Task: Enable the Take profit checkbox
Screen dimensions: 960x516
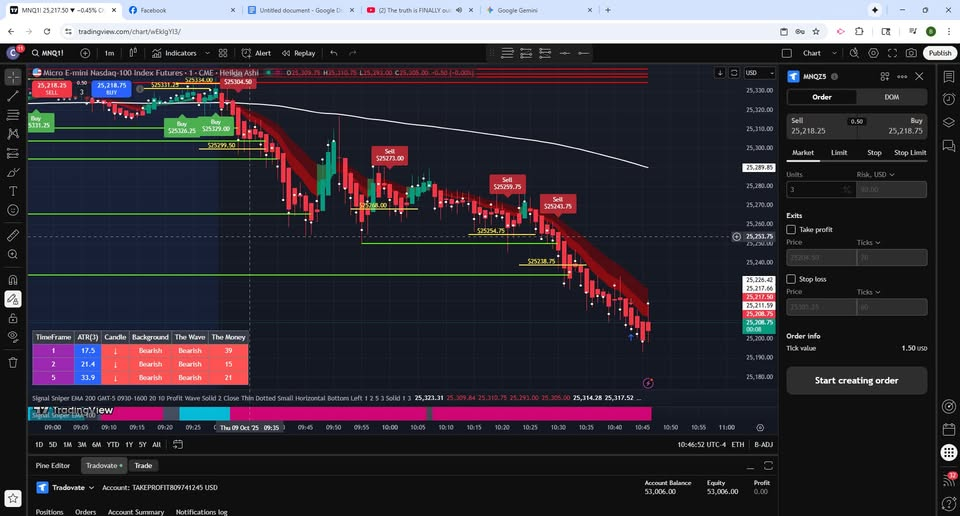Action: (x=791, y=230)
